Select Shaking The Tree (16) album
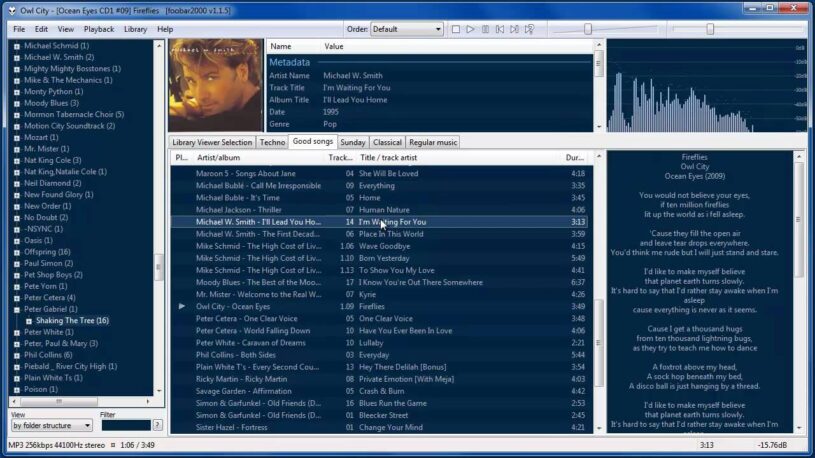815x458 pixels. tap(72, 321)
